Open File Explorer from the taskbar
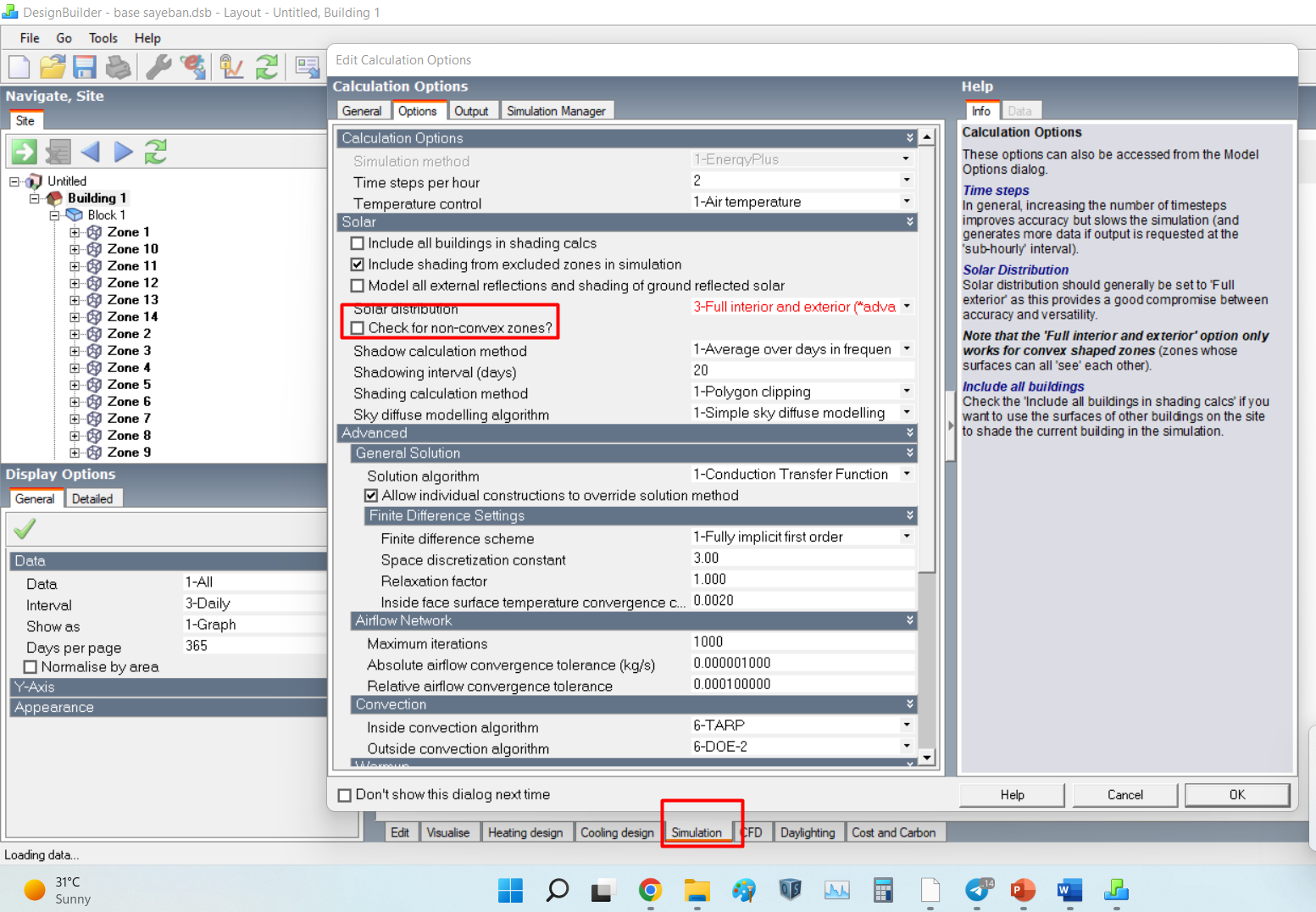This screenshot has width=1316, height=912. (697, 890)
